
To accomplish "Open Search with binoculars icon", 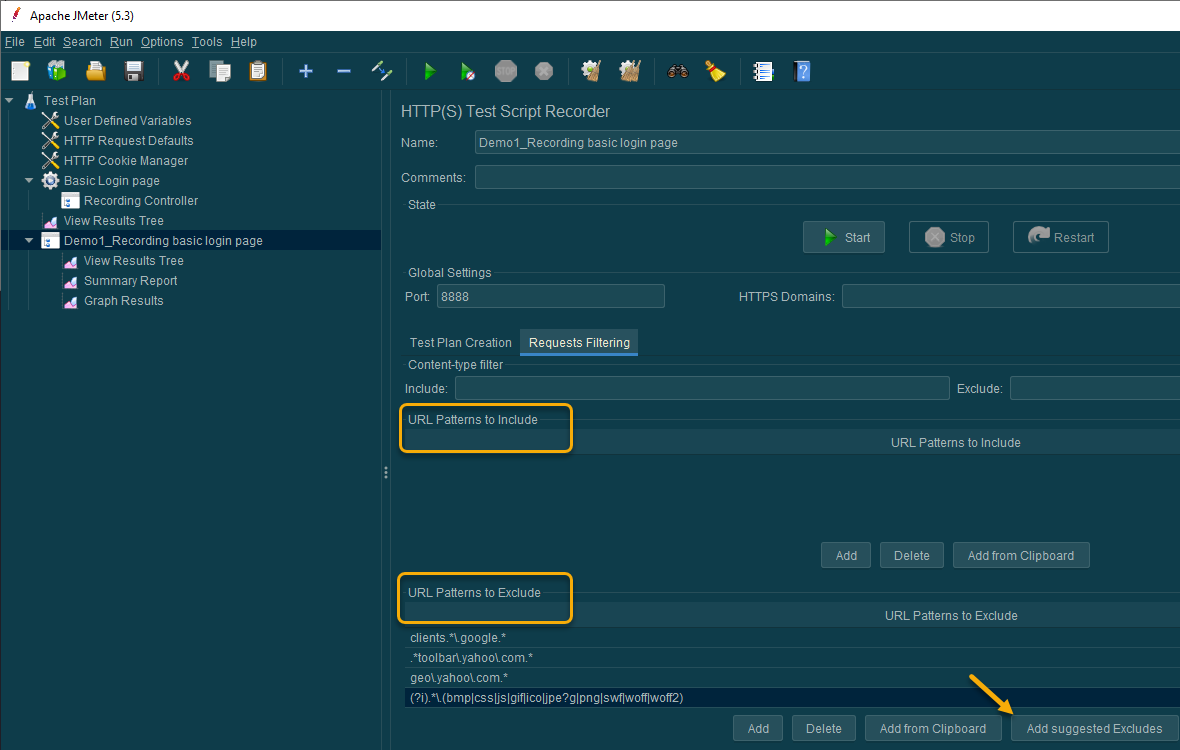I will point(678,71).
